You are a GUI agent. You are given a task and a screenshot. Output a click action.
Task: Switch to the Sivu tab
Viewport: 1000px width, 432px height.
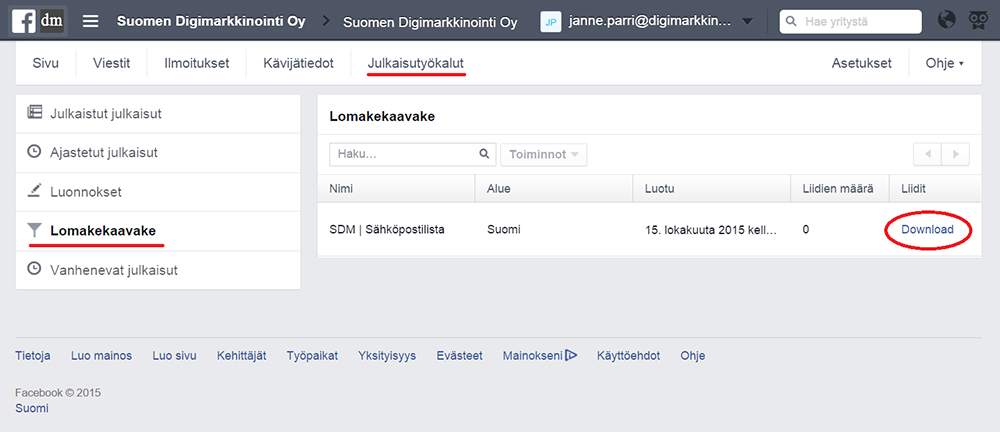45,63
